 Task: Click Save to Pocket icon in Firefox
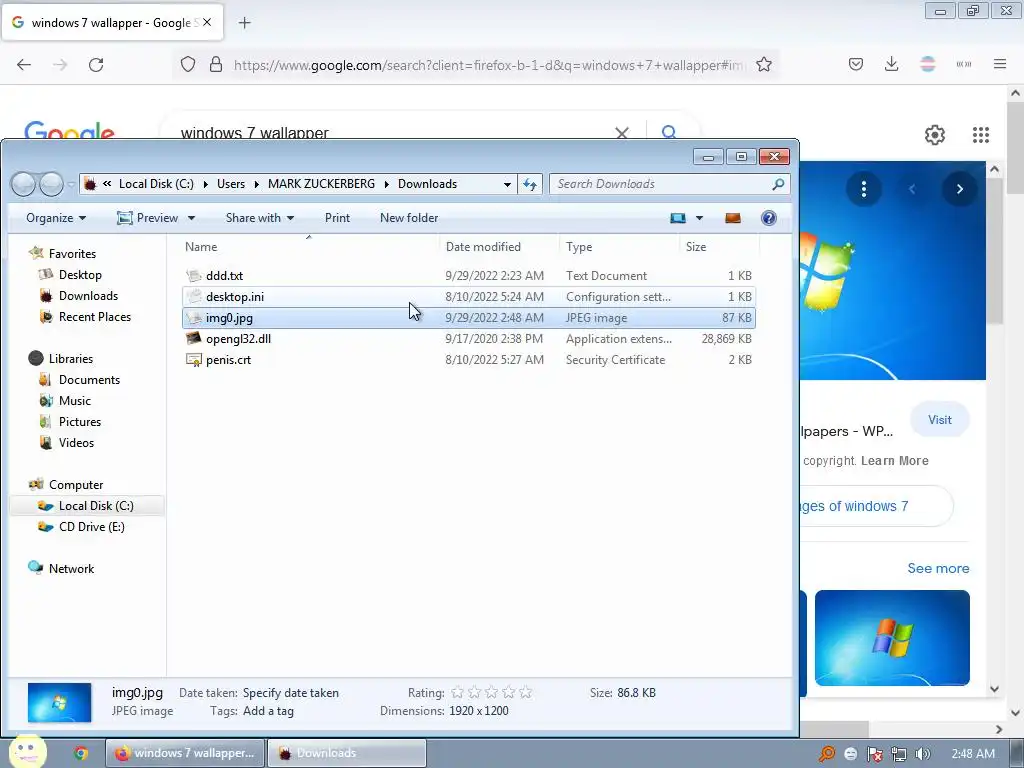[856, 64]
